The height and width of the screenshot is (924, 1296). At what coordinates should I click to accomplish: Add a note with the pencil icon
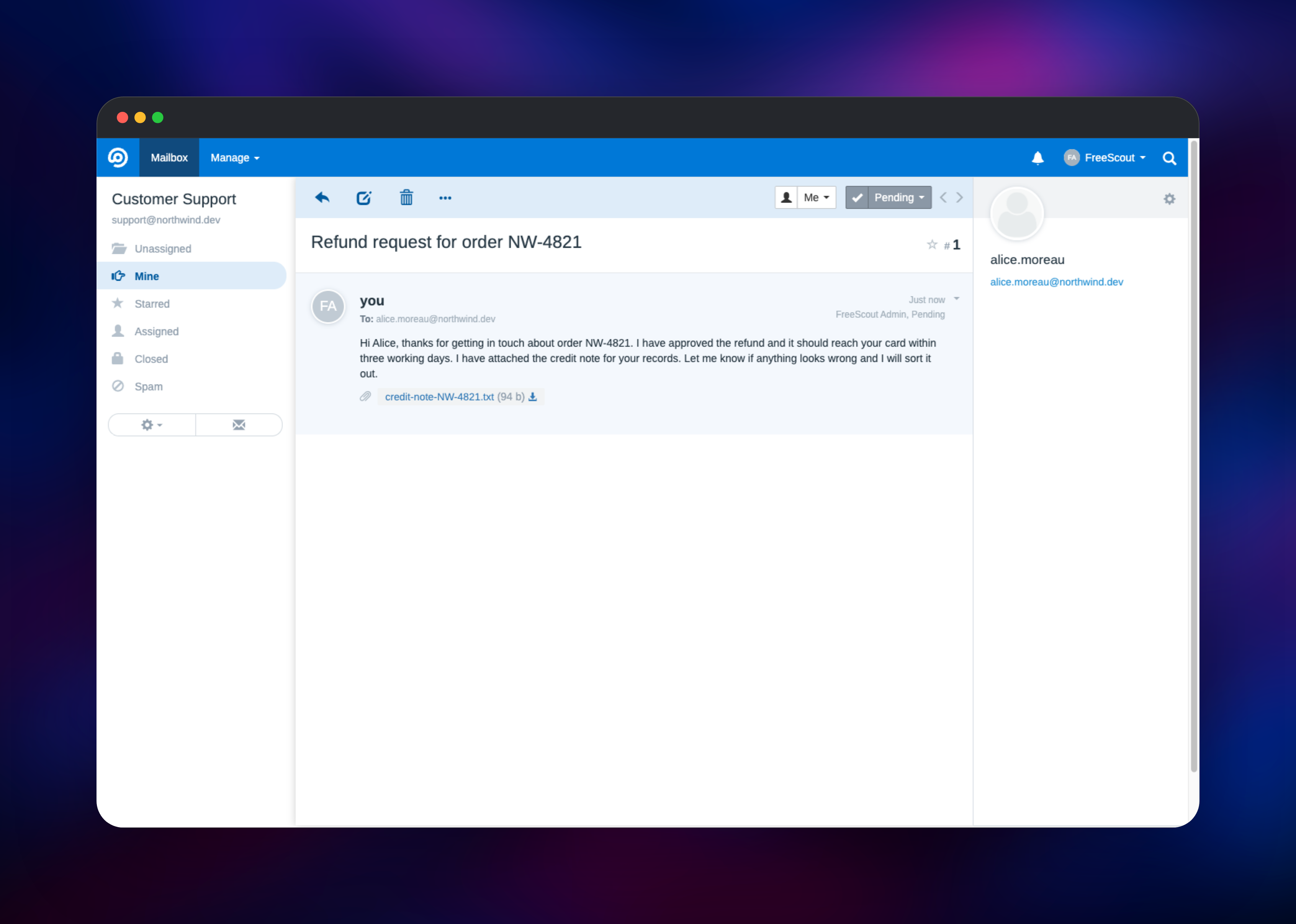click(364, 198)
